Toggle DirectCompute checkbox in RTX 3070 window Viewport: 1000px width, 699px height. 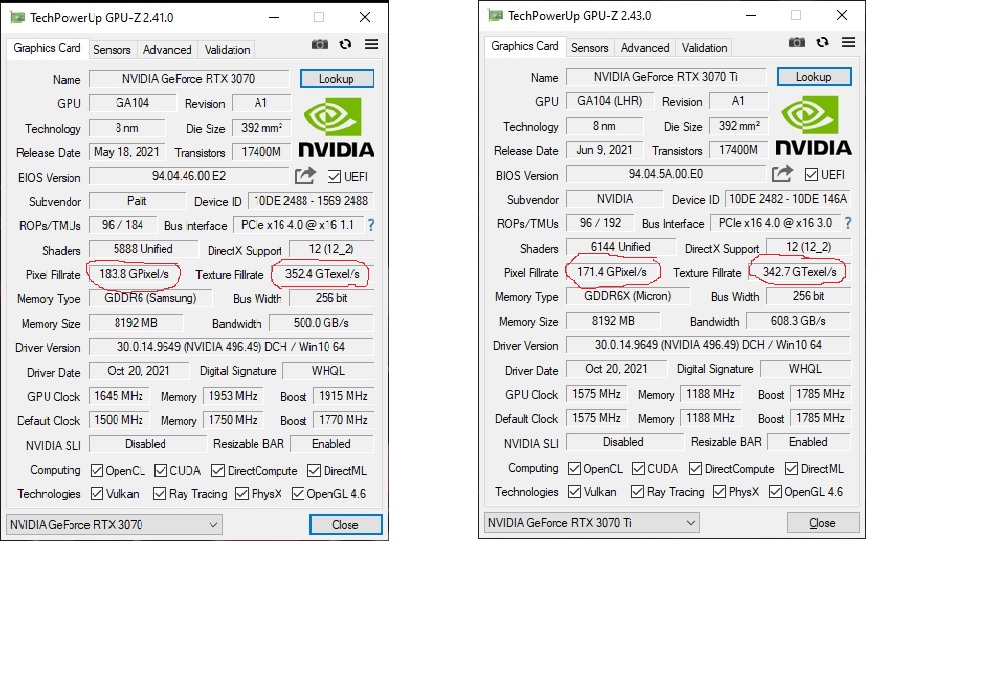point(218,471)
